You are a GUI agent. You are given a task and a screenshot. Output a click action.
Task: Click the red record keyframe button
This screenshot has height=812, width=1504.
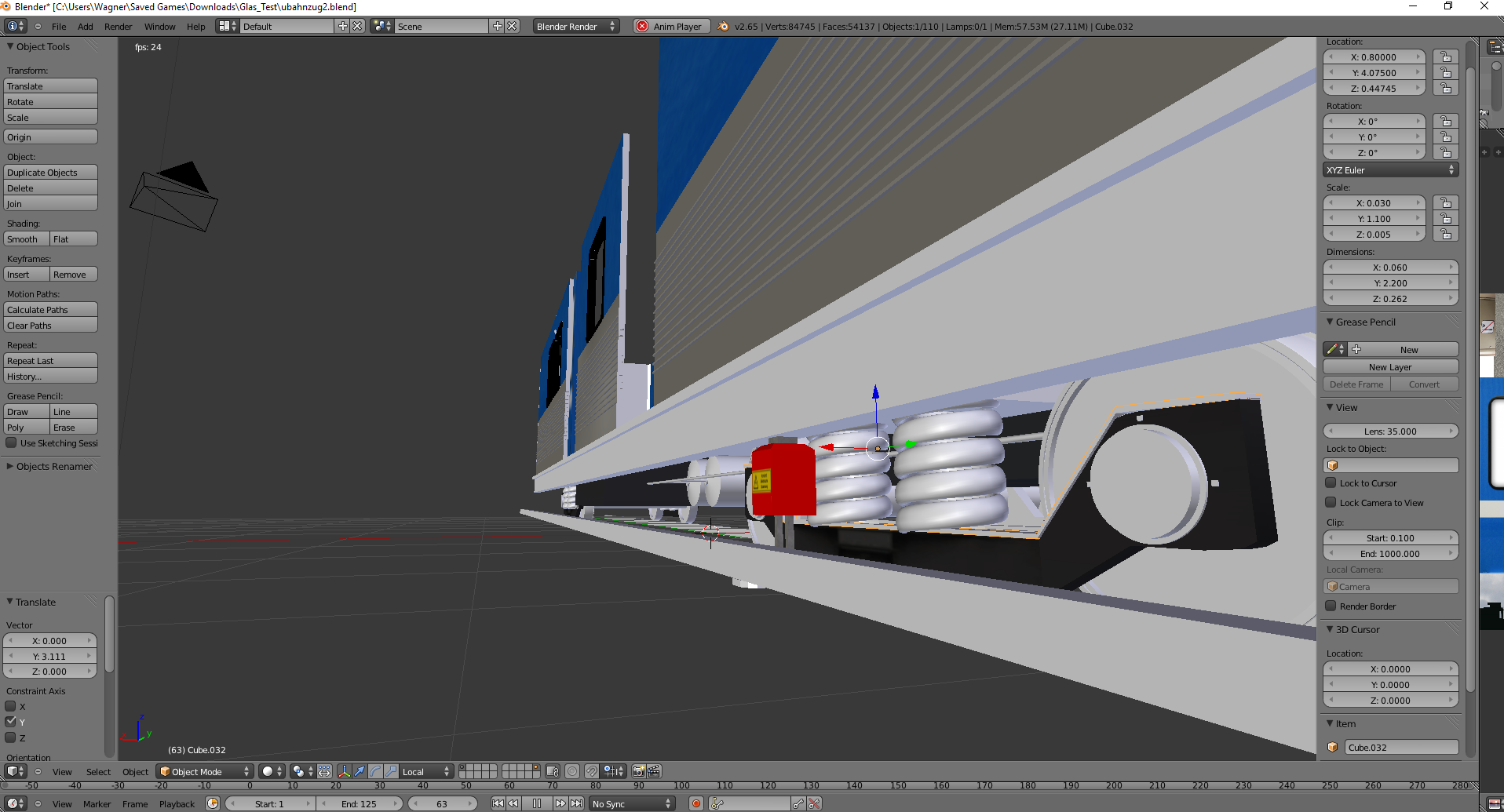695,803
